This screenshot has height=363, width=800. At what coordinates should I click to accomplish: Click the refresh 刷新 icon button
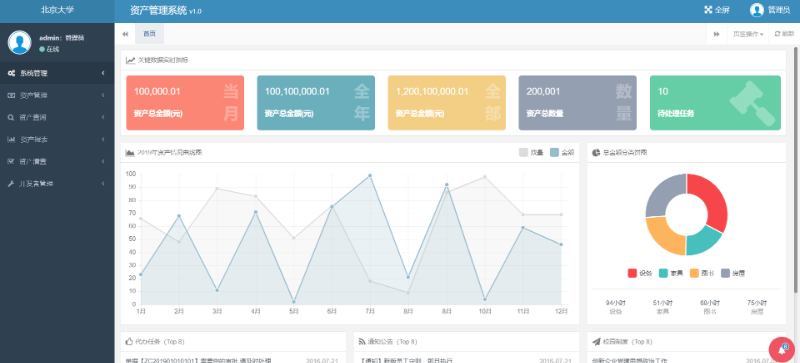[784, 34]
